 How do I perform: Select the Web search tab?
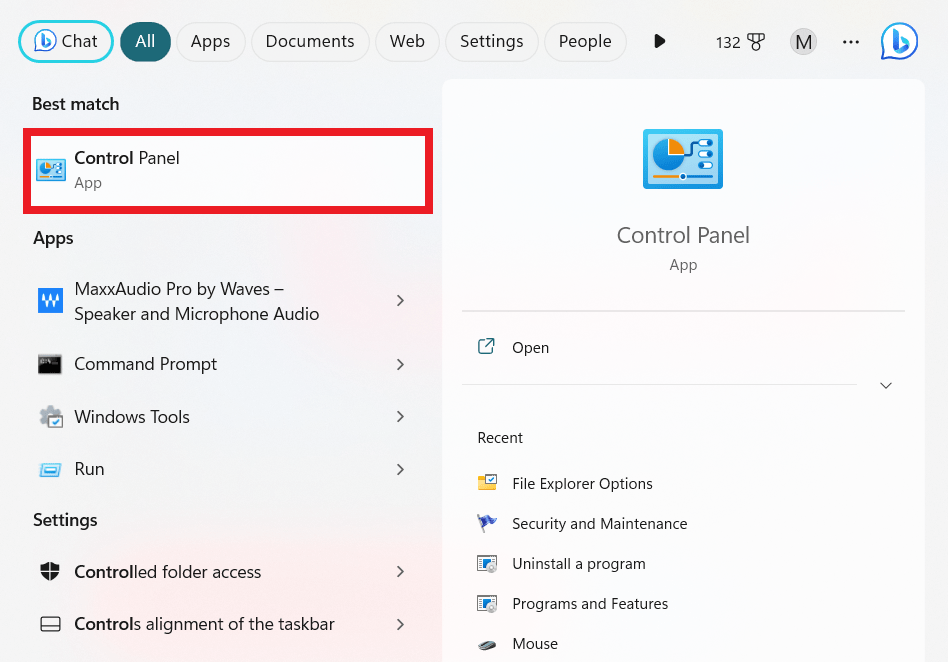click(x=407, y=41)
